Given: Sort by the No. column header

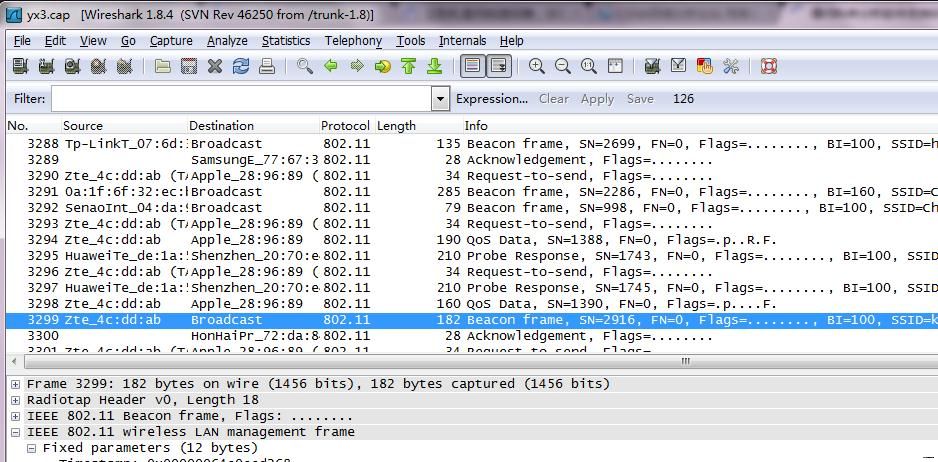Looking at the screenshot, I should [x=33, y=126].
